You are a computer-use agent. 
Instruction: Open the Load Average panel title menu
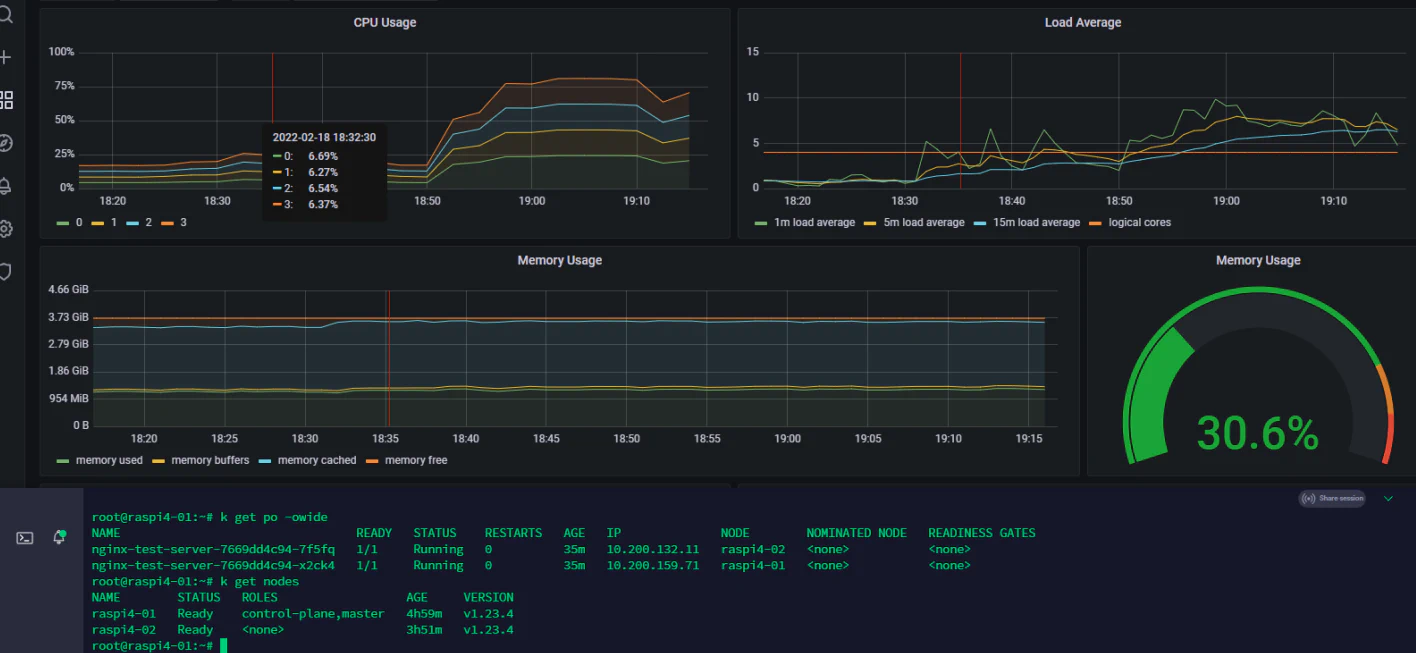[x=1083, y=22]
